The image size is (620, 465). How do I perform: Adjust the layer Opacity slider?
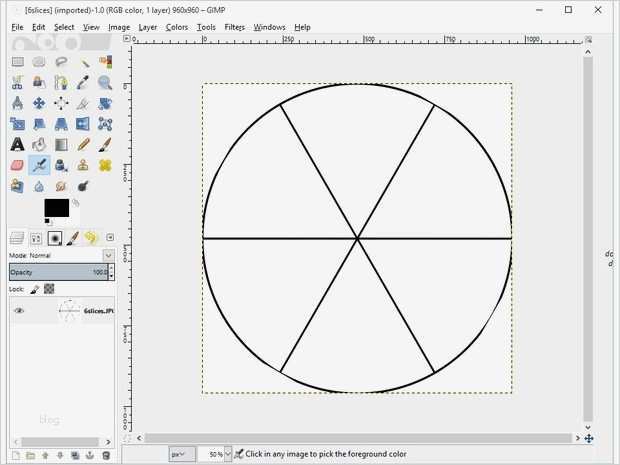(x=59, y=272)
